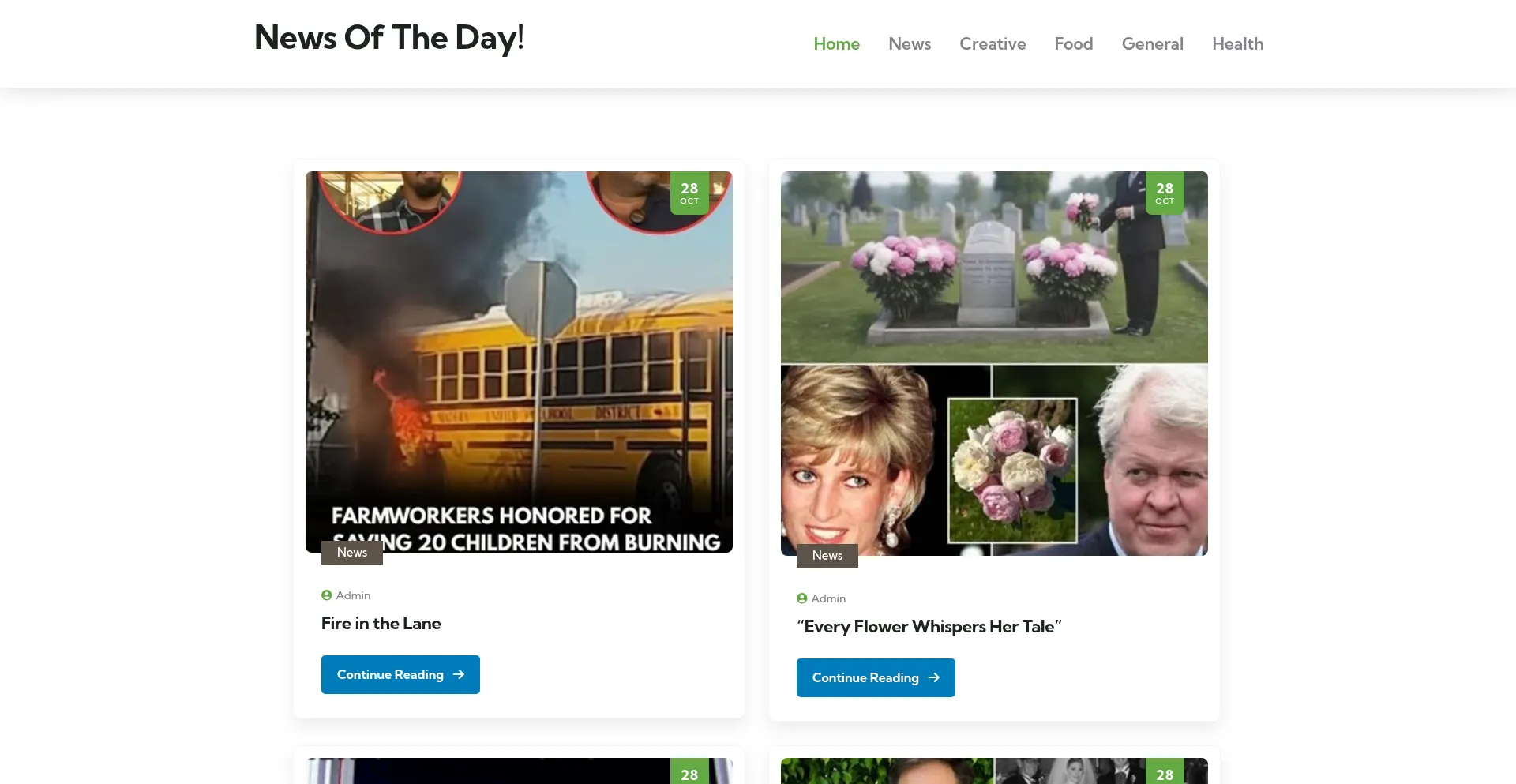Open the burning school bus thumbnail
1516x784 pixels.
(x=519, y=362)
